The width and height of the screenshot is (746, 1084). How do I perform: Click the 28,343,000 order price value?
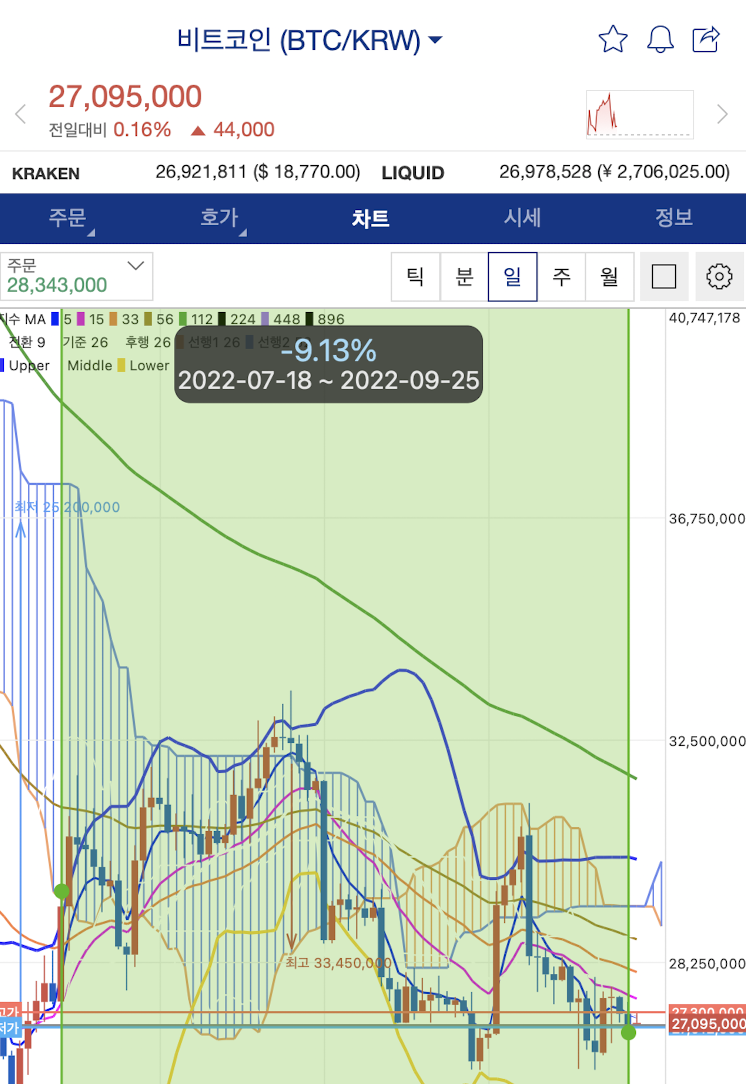[57, 286]
